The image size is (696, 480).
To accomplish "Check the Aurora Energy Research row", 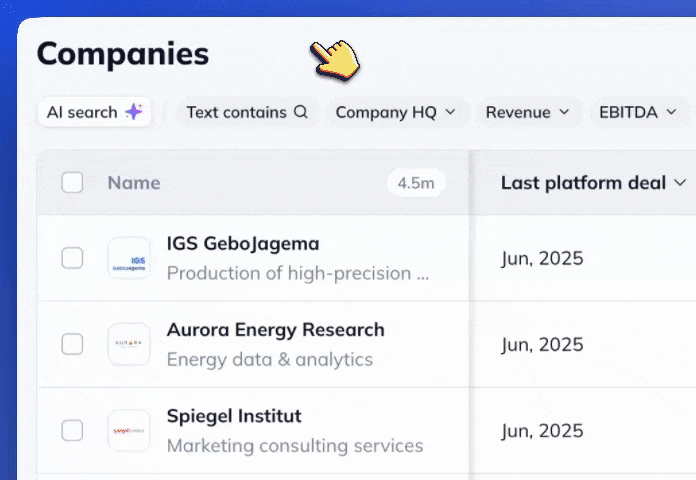I will pos(72,344).
